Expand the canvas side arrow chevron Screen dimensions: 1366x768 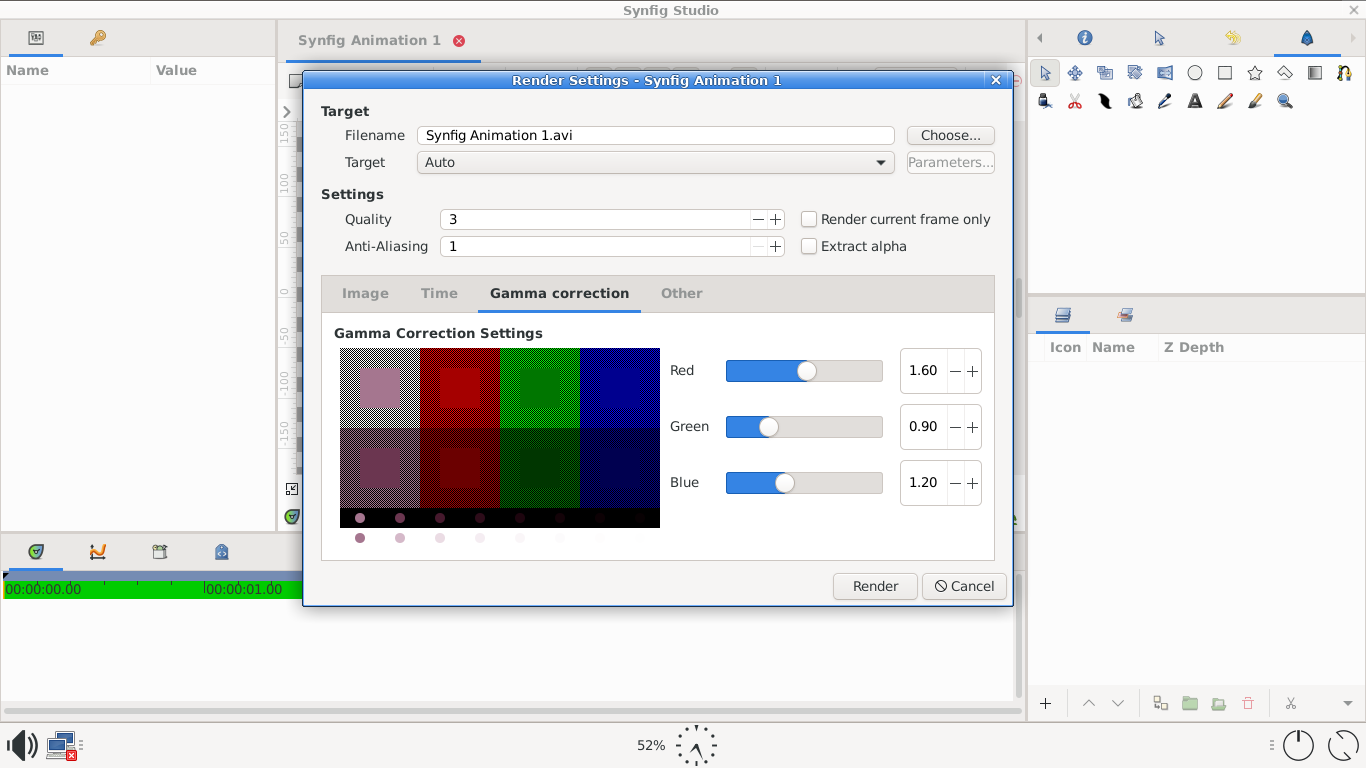tap(287, 112)
